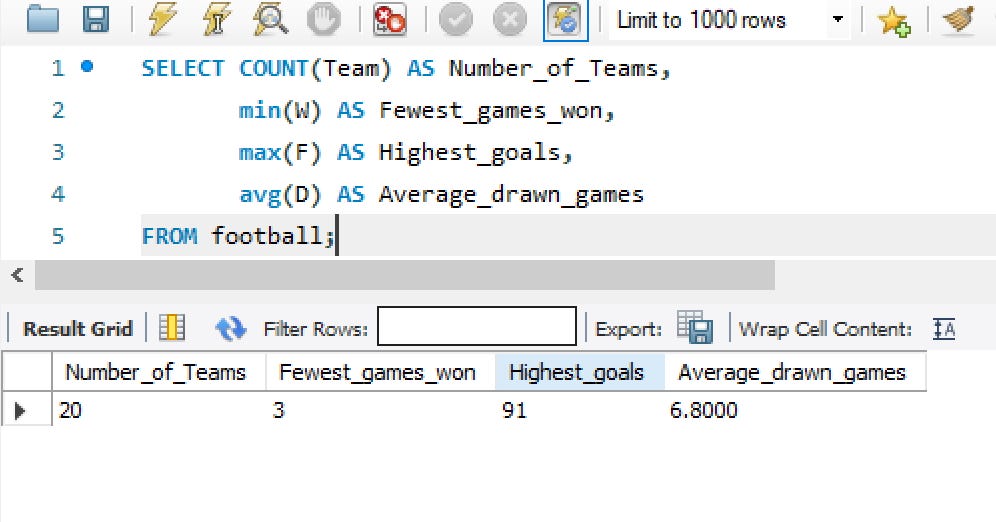The width and height of the screenshot is (996, 522).
Task: Click the cell with value 91
Action: tap(580, 410)
